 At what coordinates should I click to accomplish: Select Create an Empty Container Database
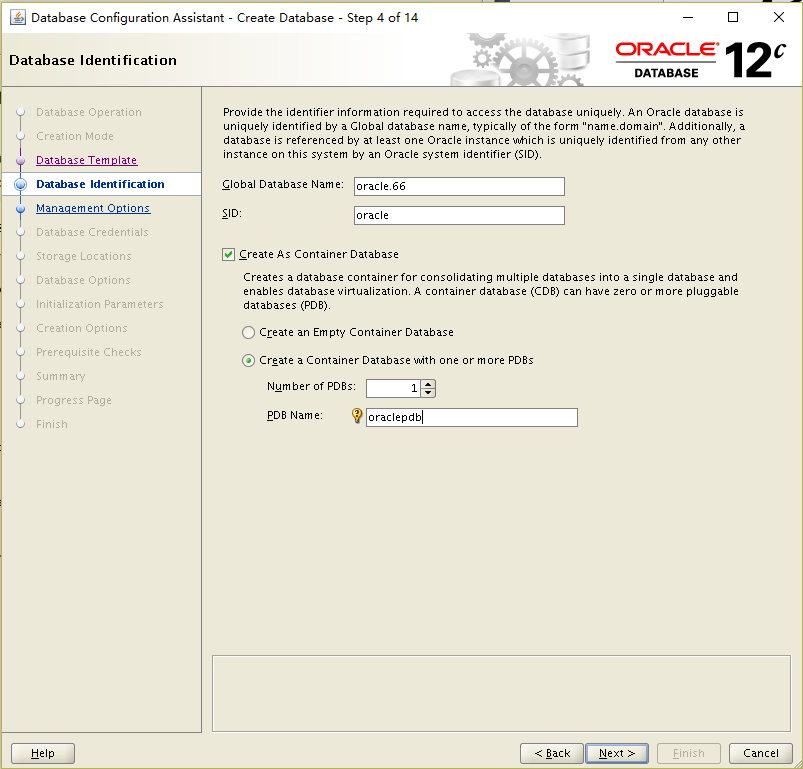248,333
